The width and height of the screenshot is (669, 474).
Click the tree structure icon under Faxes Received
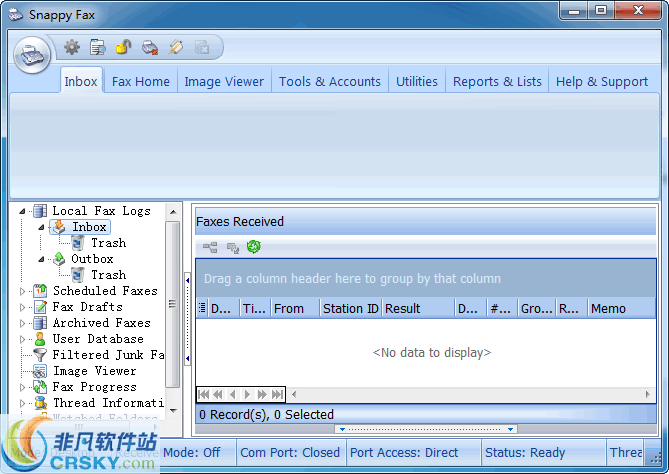tap(210, 247)
